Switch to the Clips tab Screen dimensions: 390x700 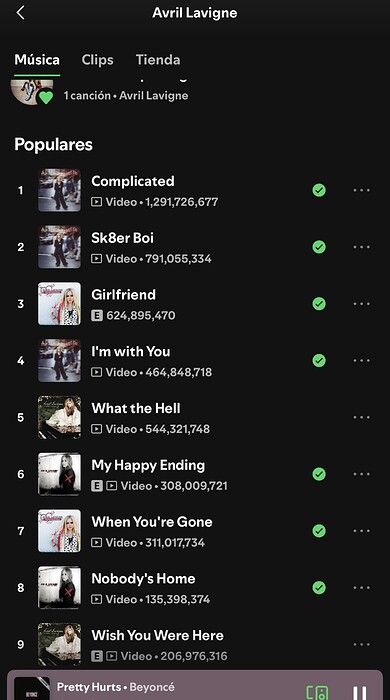pos(97,60)
